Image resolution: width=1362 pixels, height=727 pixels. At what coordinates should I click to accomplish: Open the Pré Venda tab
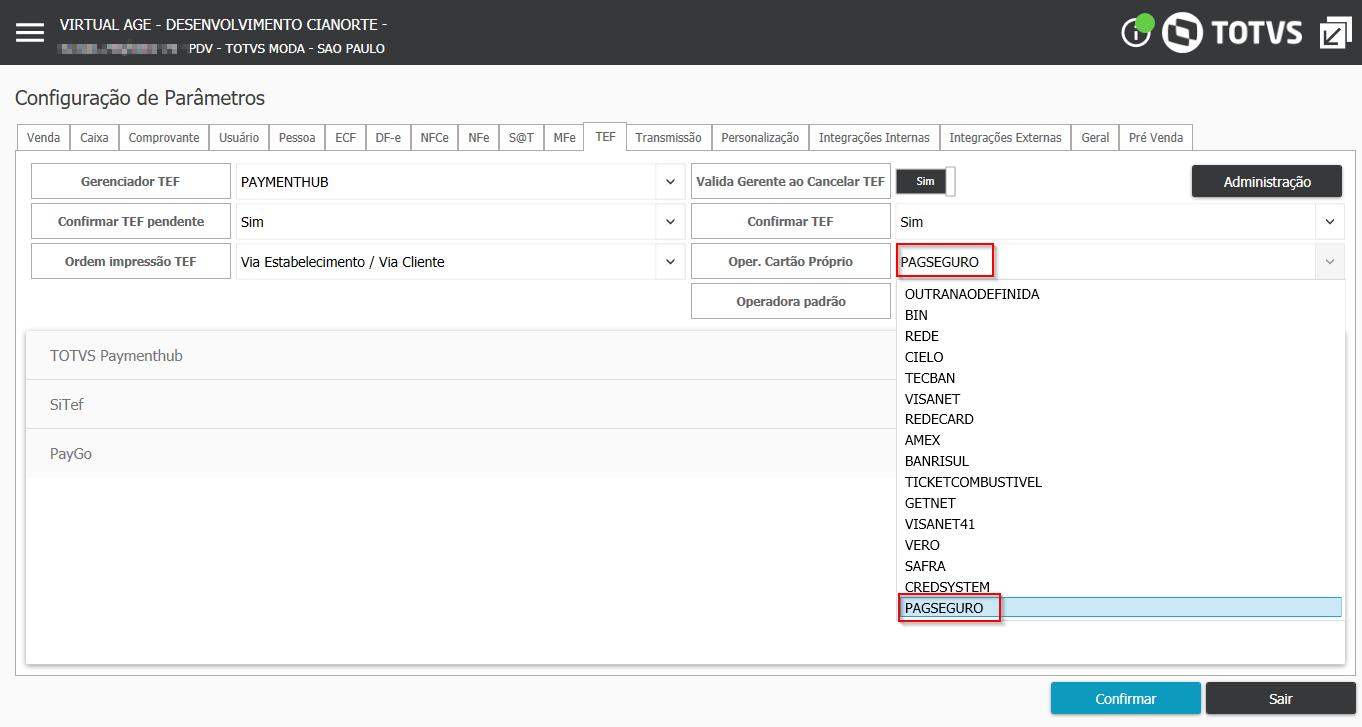pos(1155,138)
